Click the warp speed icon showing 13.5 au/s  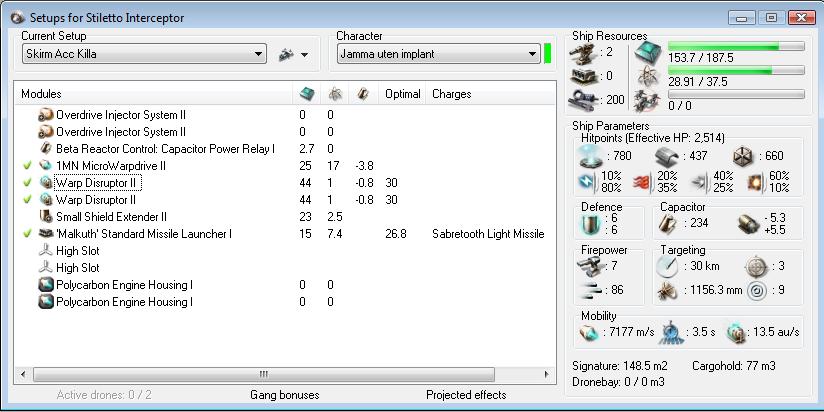[x=736, y=332]
